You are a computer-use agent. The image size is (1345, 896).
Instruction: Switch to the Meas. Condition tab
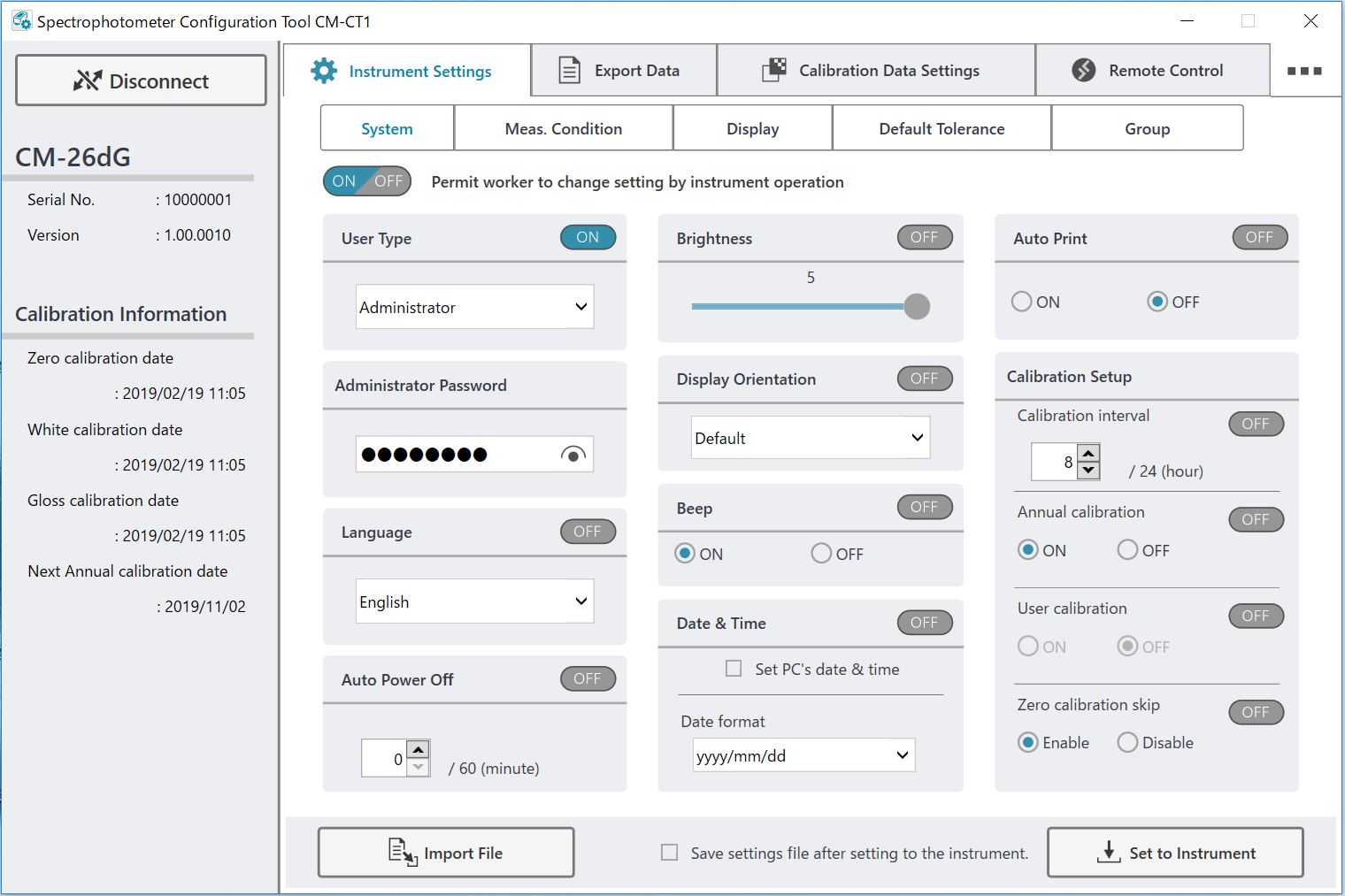(563, 129)
